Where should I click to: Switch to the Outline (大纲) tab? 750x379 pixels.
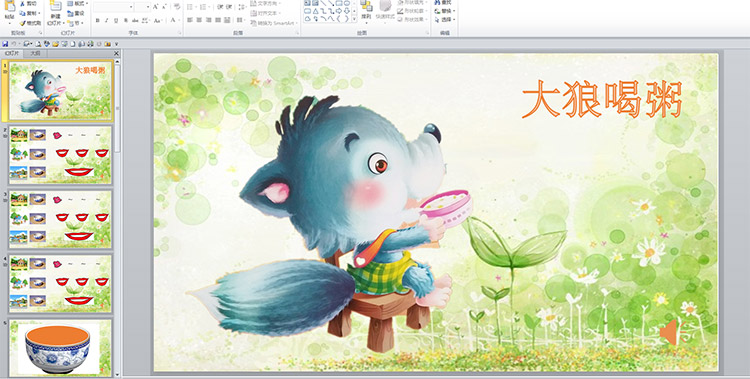coord(35,54)
